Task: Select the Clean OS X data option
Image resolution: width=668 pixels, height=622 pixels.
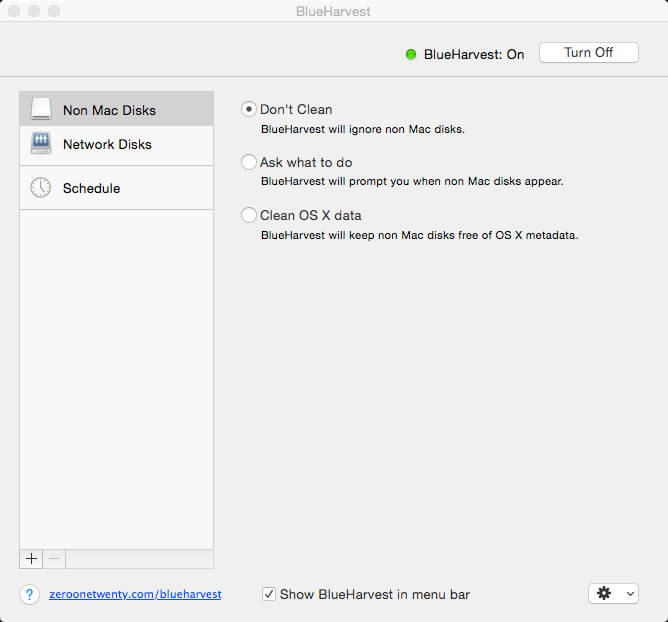Action: tap(249, 215)
